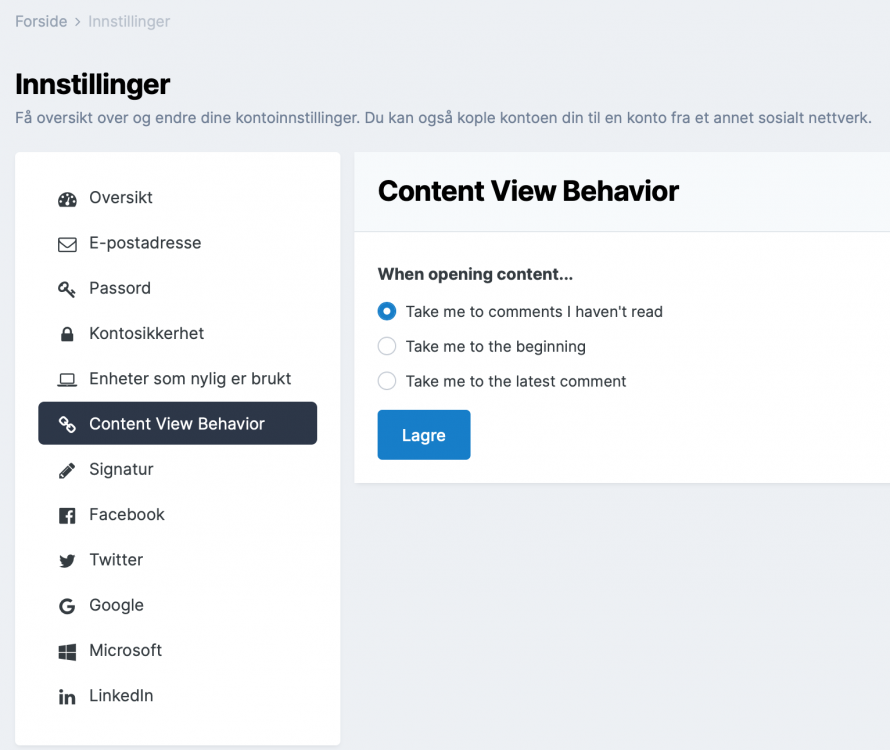This screenshot has height=750, width=890.
Task: Click the Oversikt dashboard icon
Action: [x=67, y=199]
